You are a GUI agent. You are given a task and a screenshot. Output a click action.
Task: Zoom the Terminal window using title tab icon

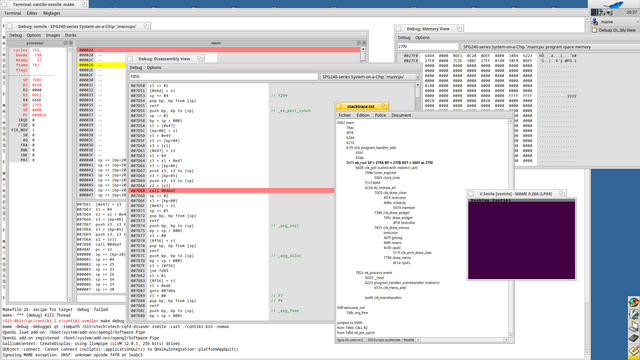(x=84, y=4)
